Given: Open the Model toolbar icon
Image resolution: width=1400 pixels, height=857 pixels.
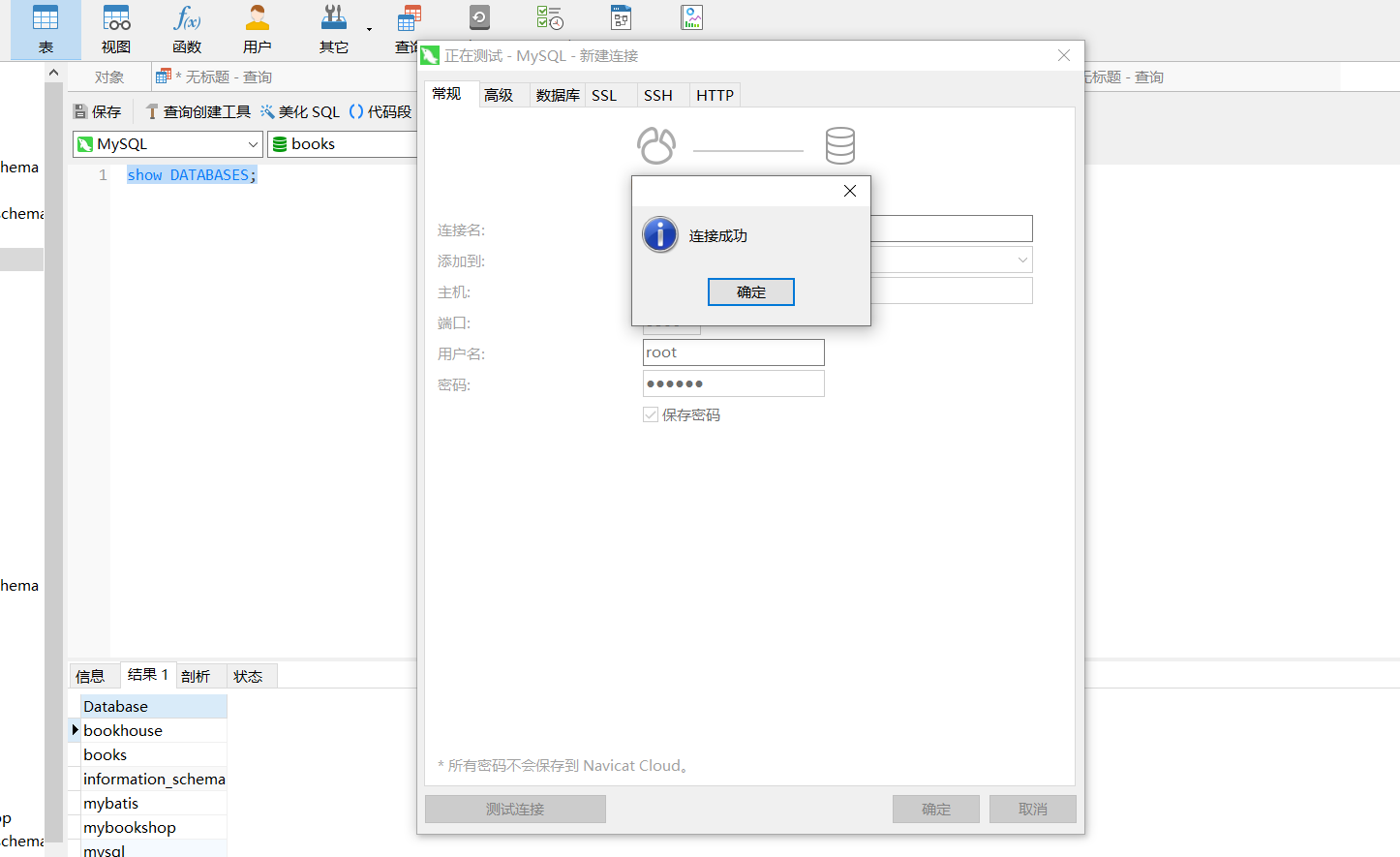Looking at the screenshot, I should (621, 17).
